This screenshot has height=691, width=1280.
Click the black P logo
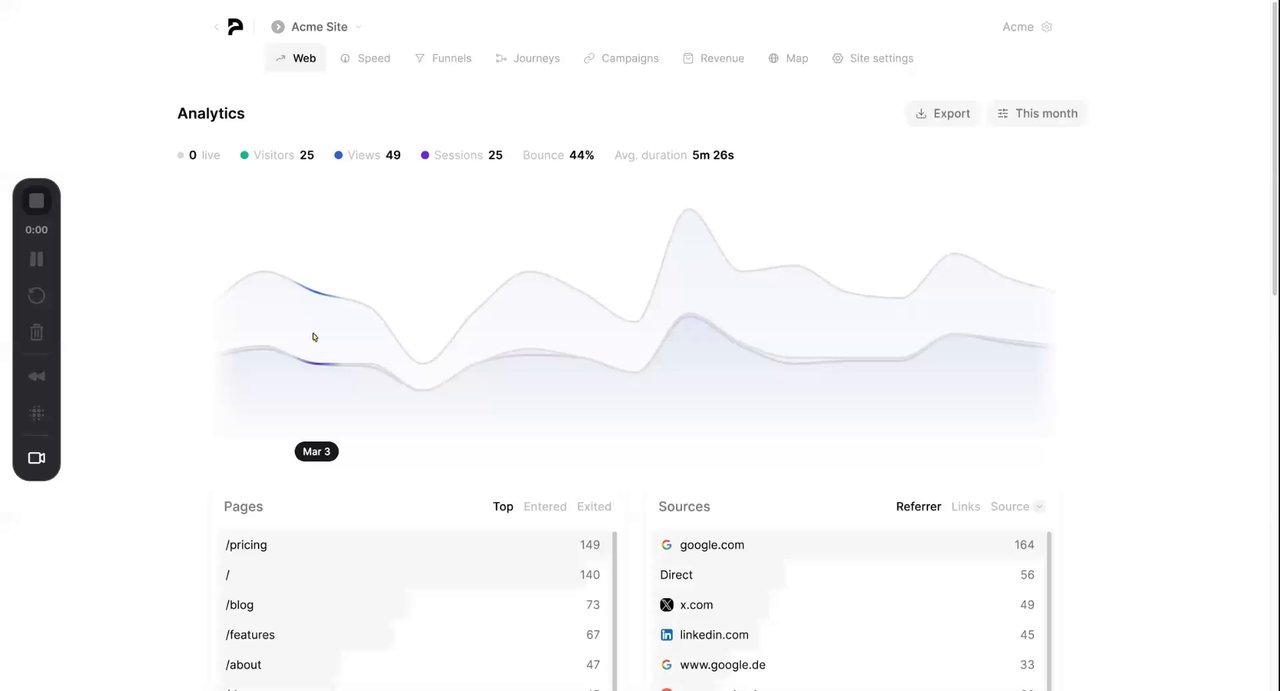pos(235,27)
